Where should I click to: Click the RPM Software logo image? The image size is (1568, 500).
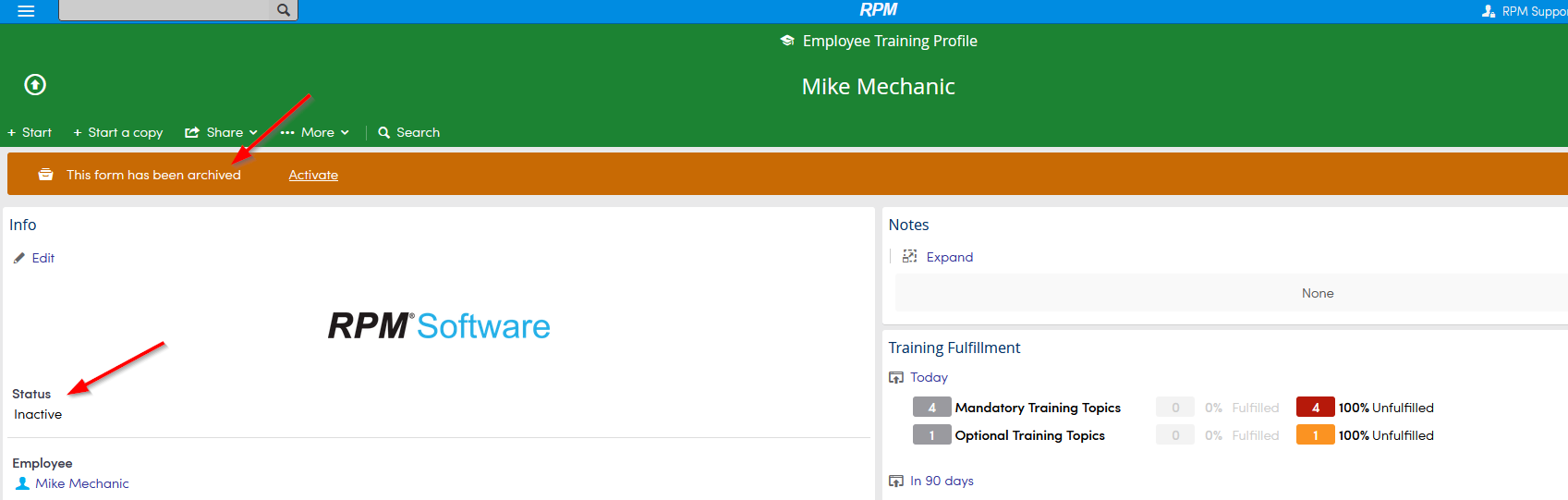click(439, 325)
